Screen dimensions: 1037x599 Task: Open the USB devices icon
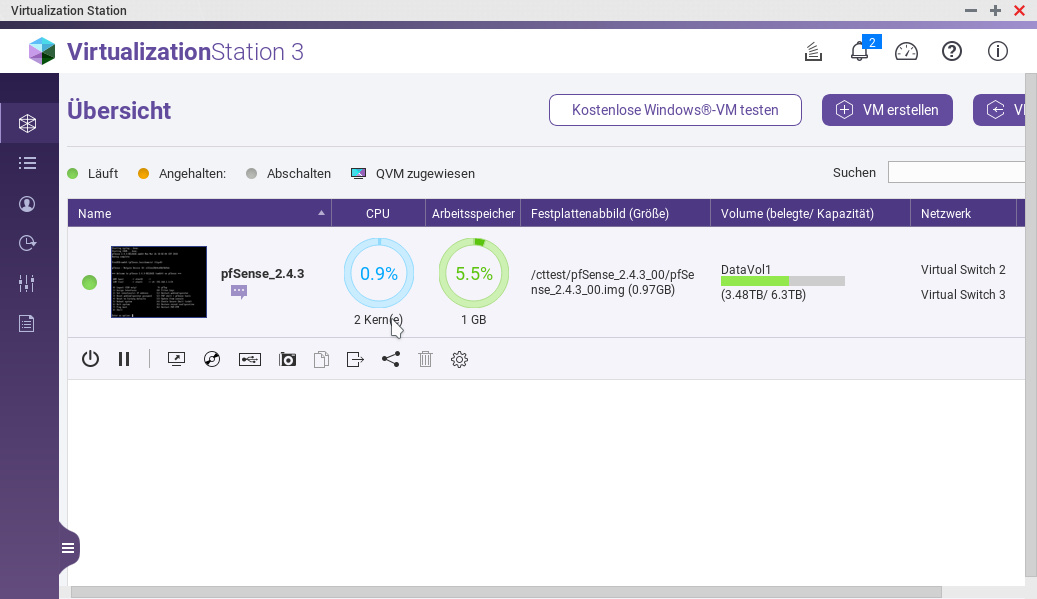250,359
